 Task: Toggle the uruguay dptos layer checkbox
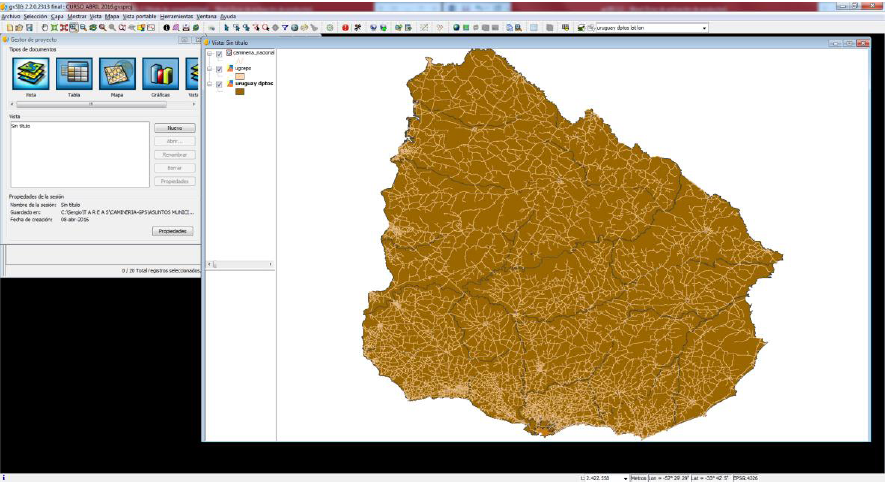click(x=219, y=84)
